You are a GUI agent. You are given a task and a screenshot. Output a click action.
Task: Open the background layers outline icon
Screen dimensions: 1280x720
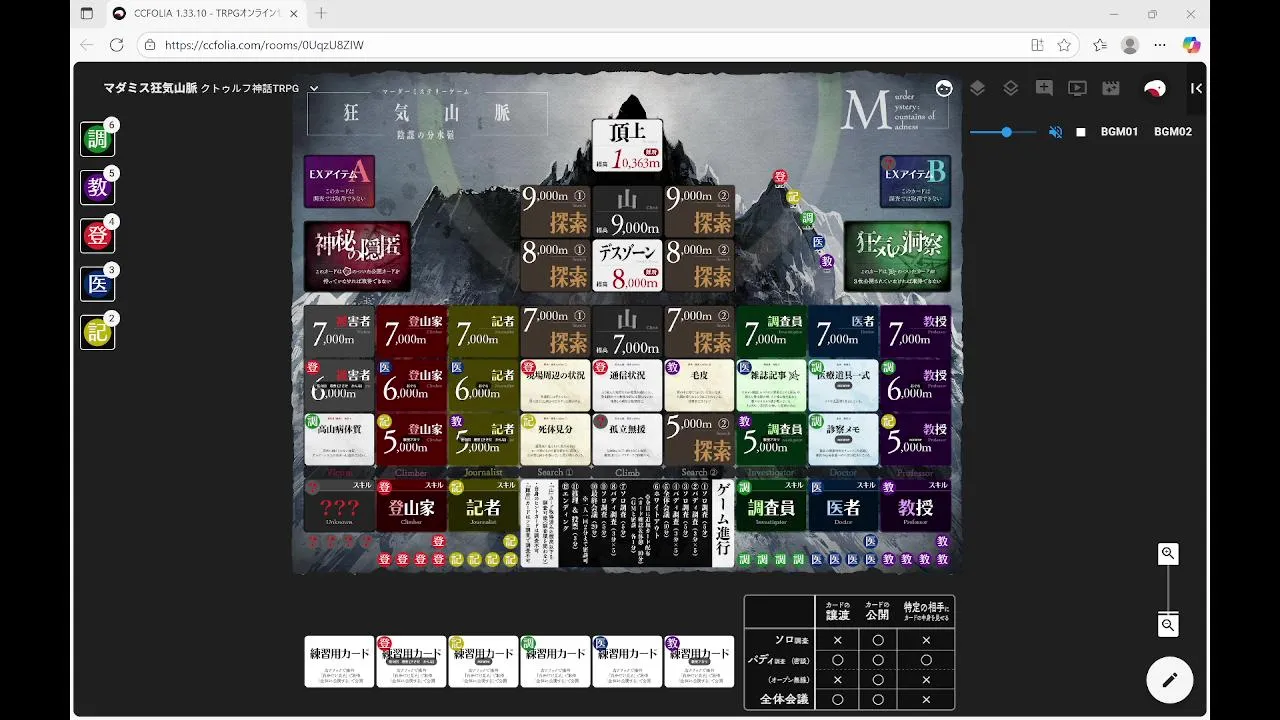(x=1011, y=88)
